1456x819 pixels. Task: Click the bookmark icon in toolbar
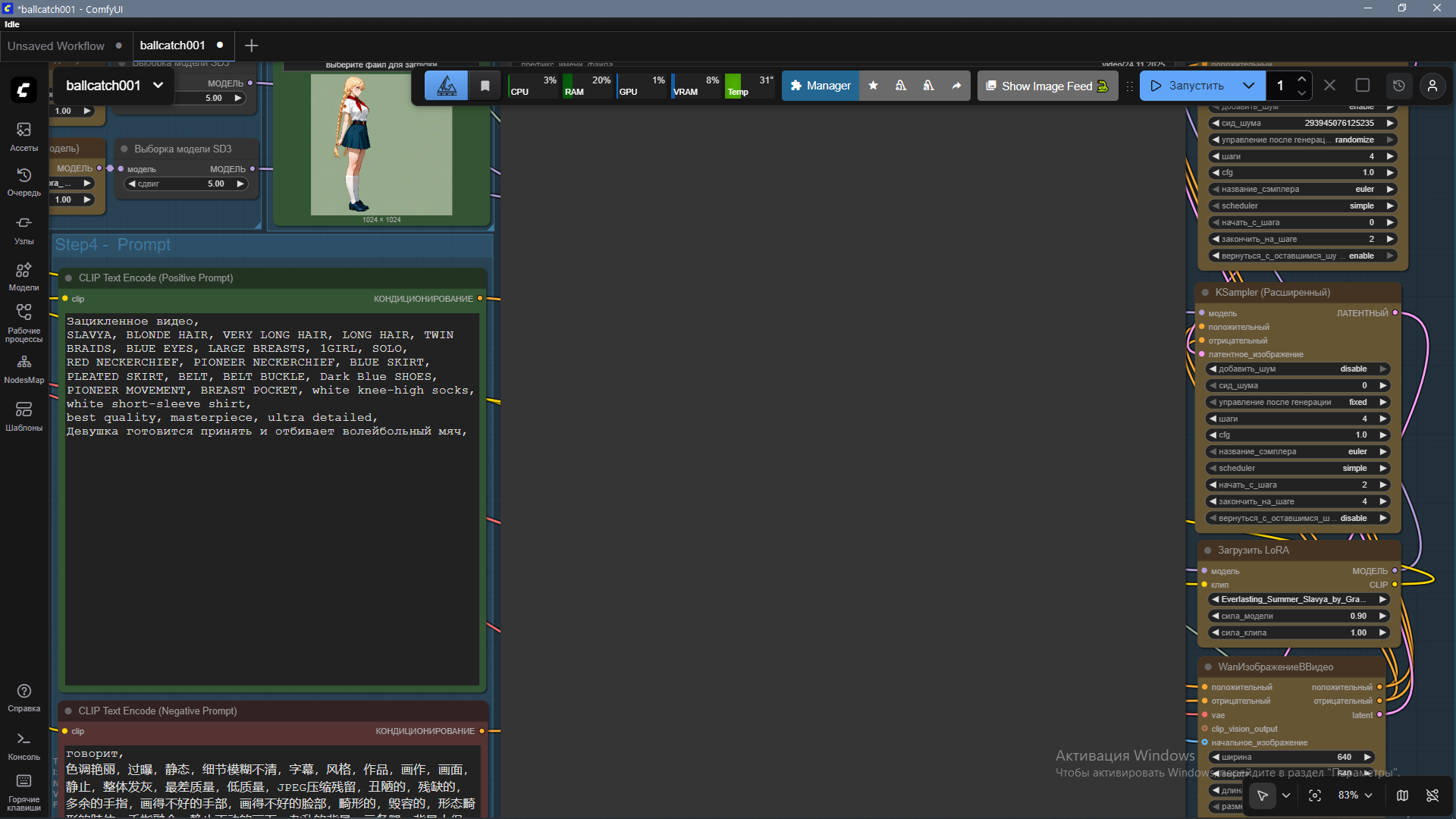pyautogui.click(x=485, y=86)
